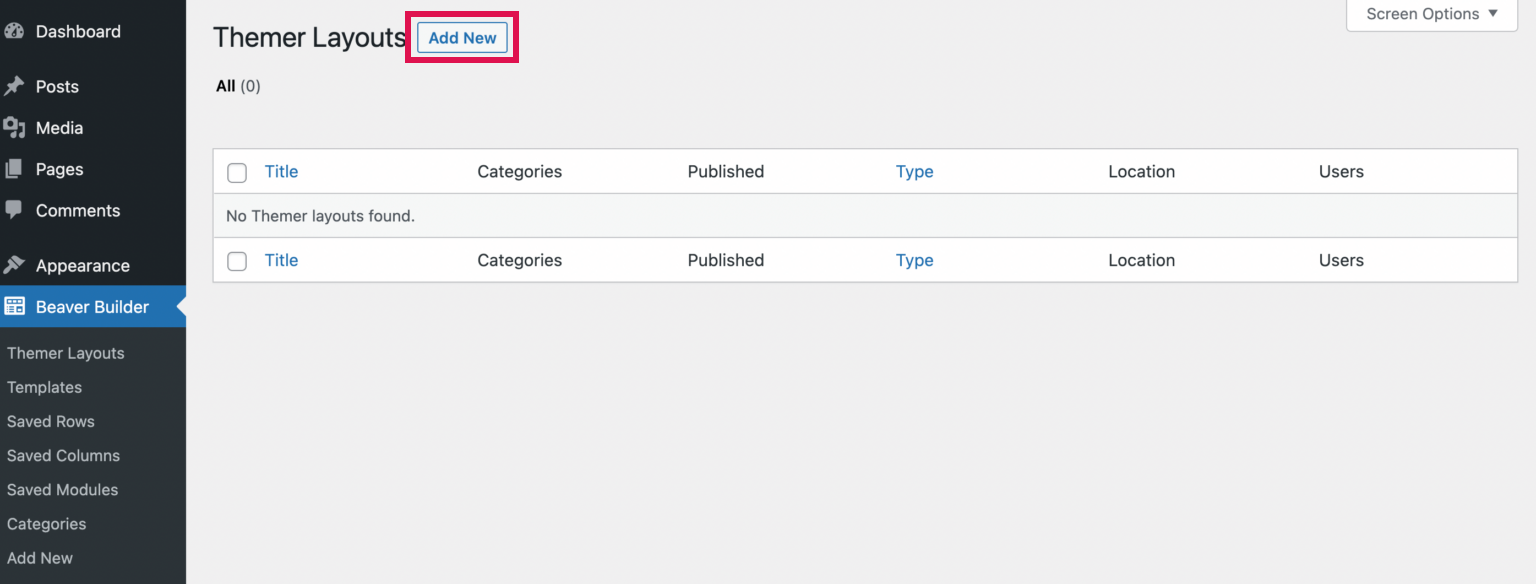This screenshot has height=584, width=1536.
Task: Sort by Type in table footer
Action: pyautogui.click(x=914, y=260)
